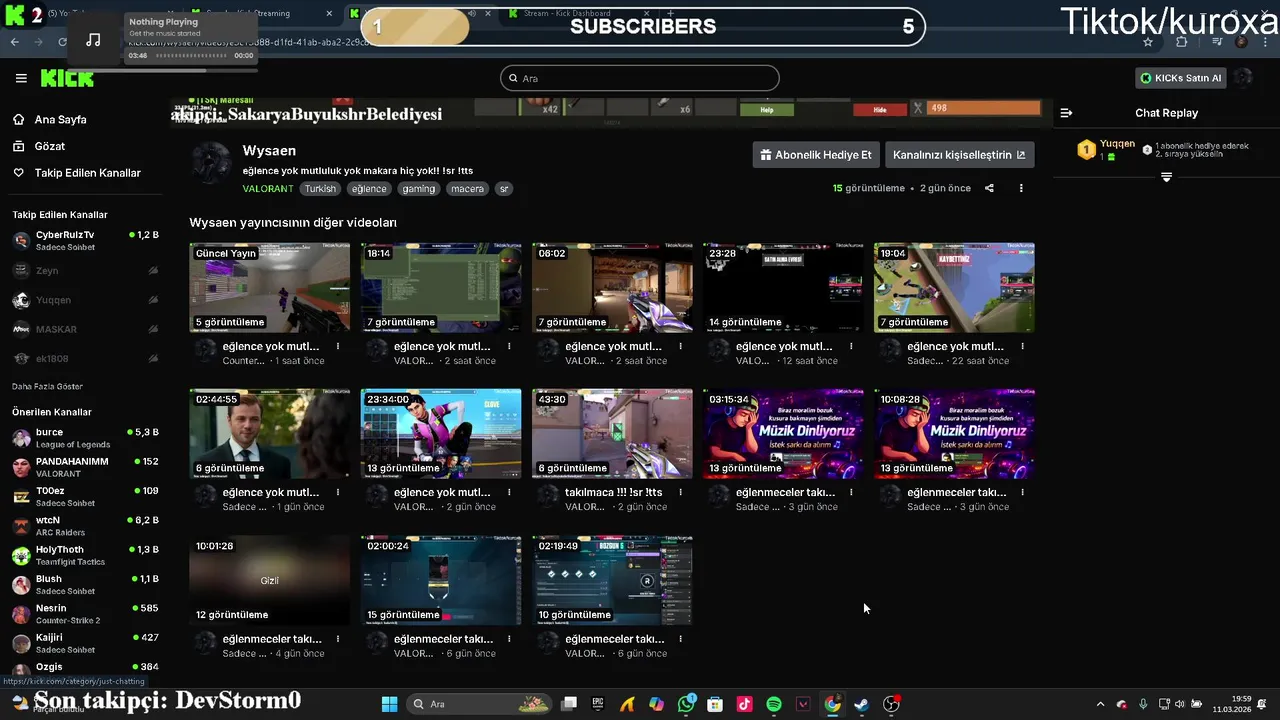This screenshot has height=720, width=1280.
Task: Click Yuqqen username in Chat Replay
Action: point(1117,144)
